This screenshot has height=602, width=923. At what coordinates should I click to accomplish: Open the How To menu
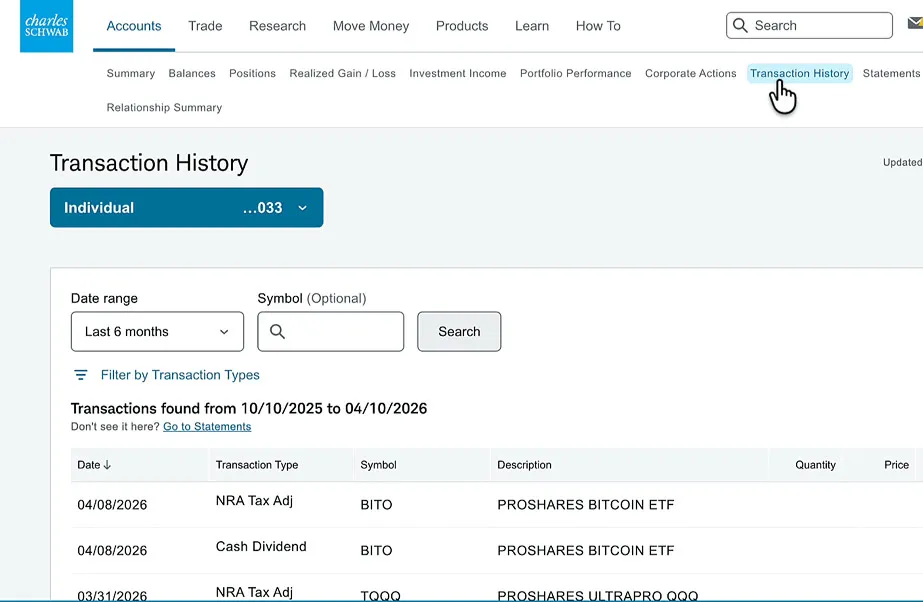(x=598, y=26)
